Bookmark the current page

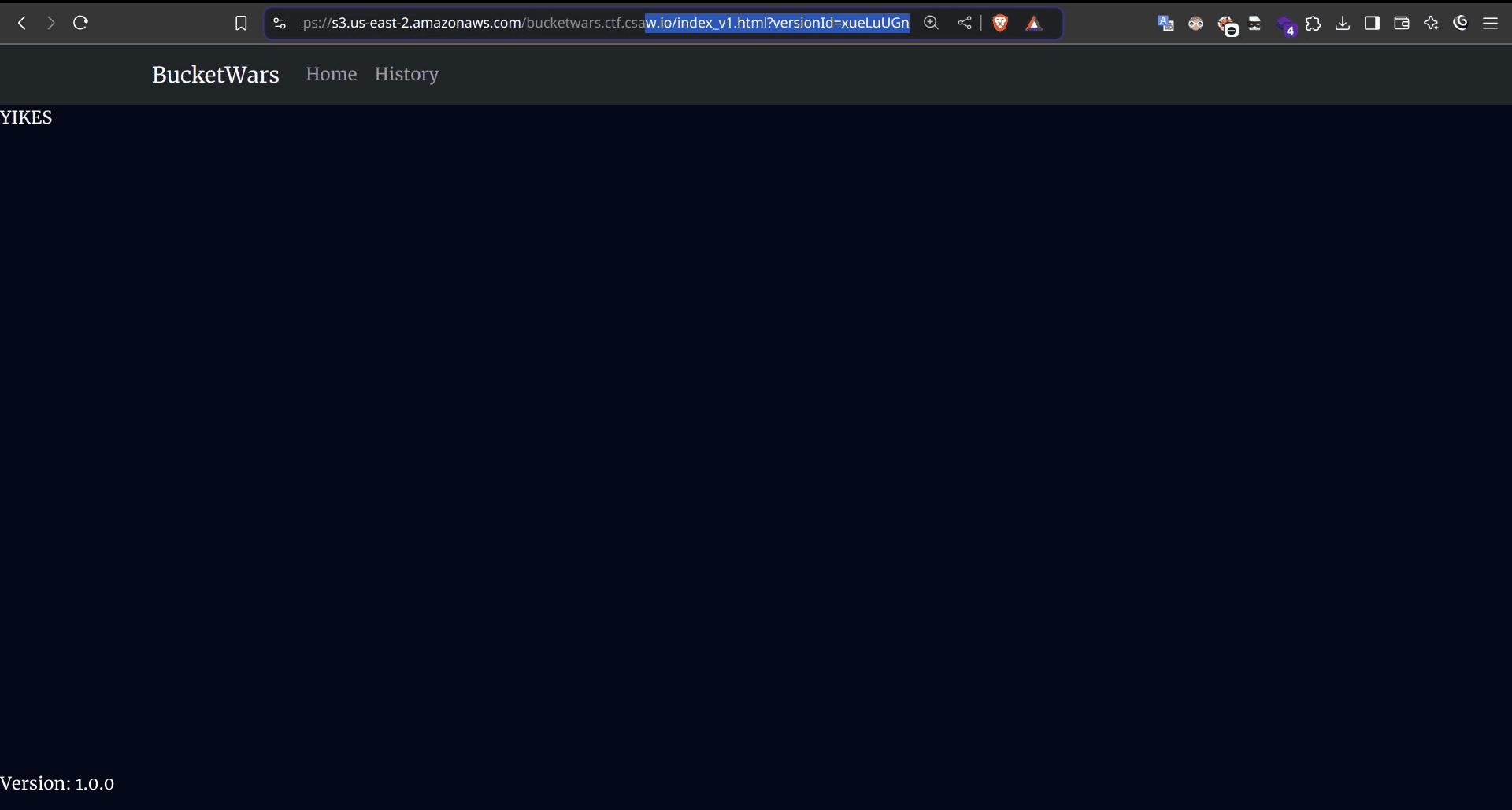click(x=241, y=23)
